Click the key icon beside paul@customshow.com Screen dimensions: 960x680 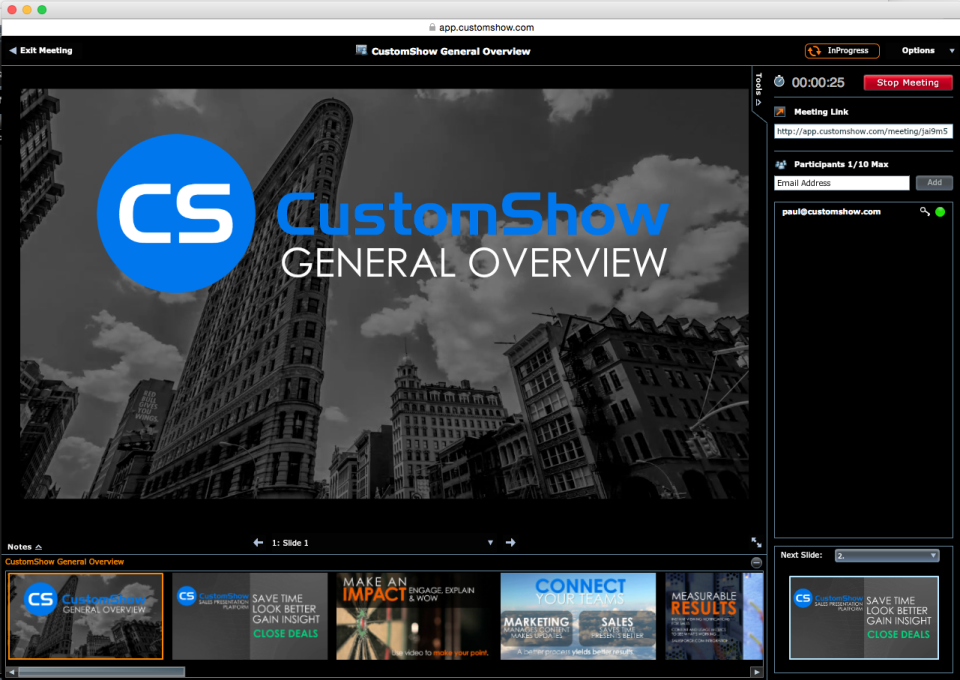[924, 211]
